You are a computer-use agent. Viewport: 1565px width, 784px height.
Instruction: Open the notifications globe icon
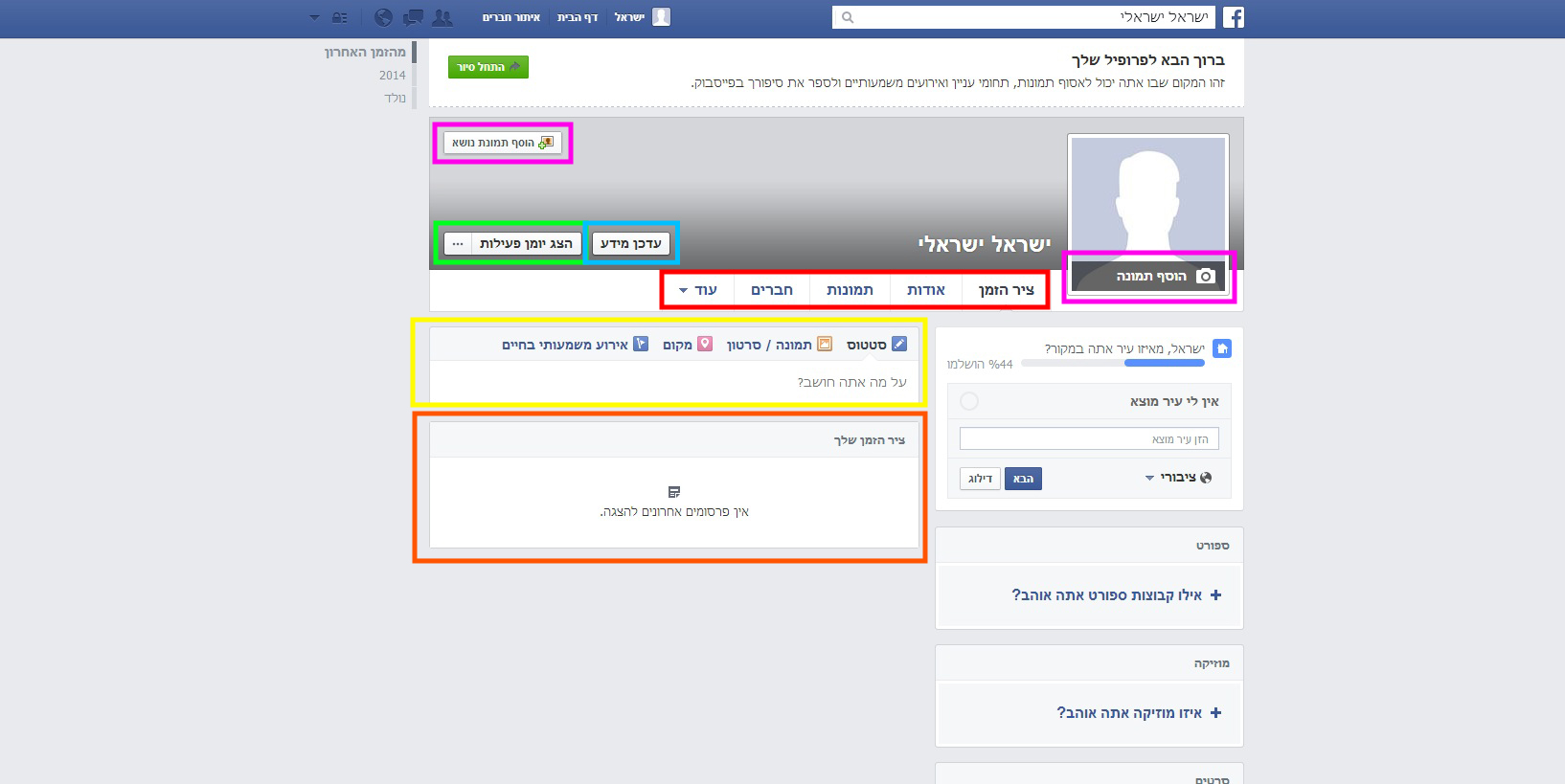pyautogui.click(x=383, y=17)
